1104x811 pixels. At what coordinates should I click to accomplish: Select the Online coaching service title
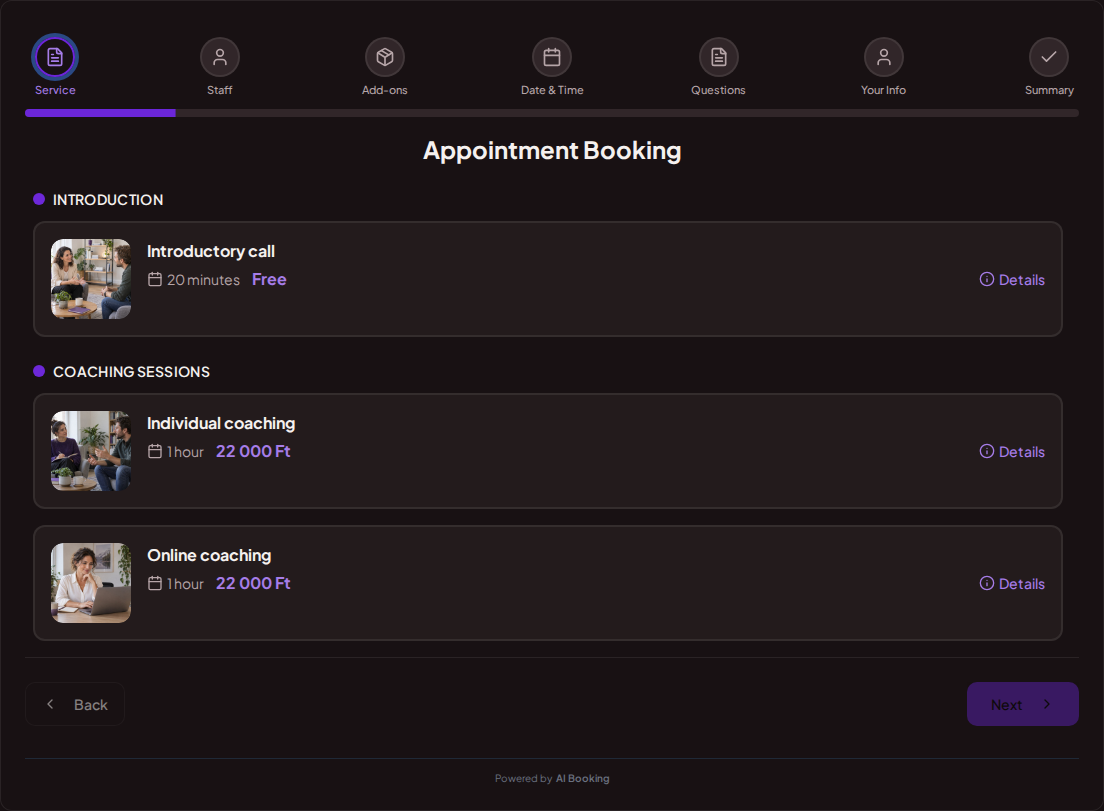pos(209,555)
